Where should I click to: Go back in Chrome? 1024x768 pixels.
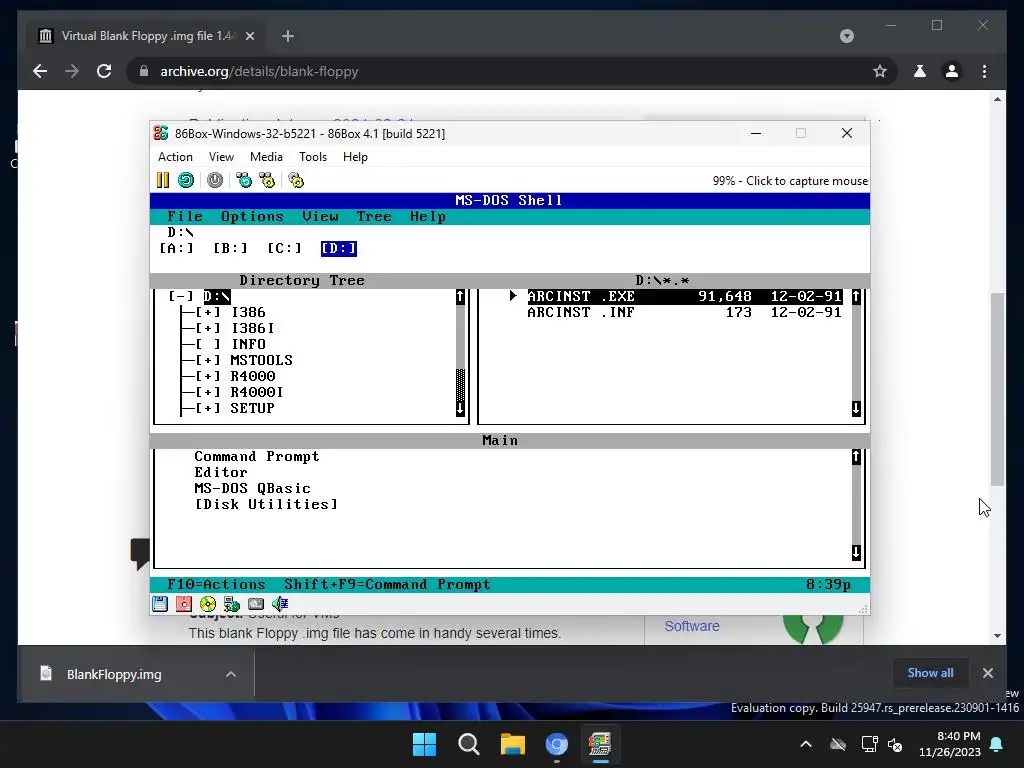tap(40, 71)
